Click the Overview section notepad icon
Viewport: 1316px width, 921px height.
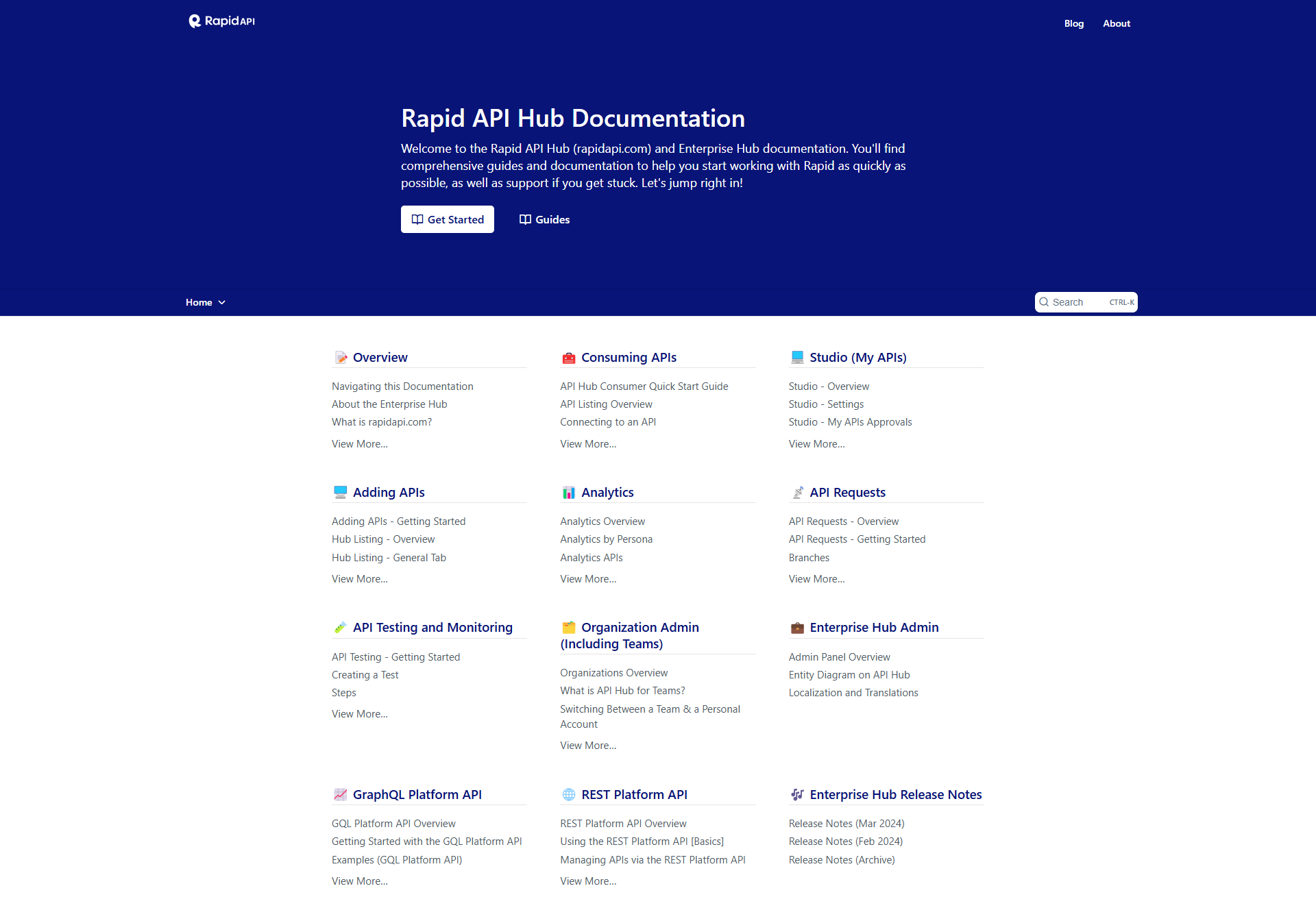click(341, 357)
